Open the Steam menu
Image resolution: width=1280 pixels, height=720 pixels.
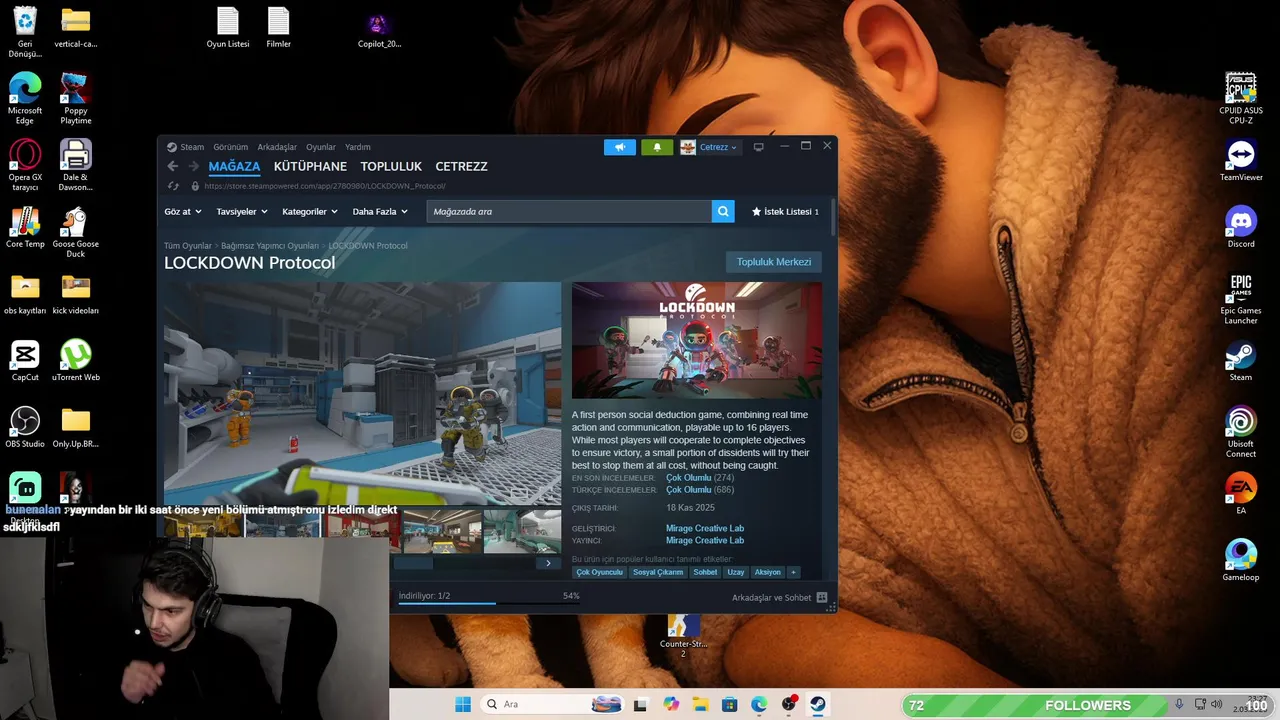(186, 147)
